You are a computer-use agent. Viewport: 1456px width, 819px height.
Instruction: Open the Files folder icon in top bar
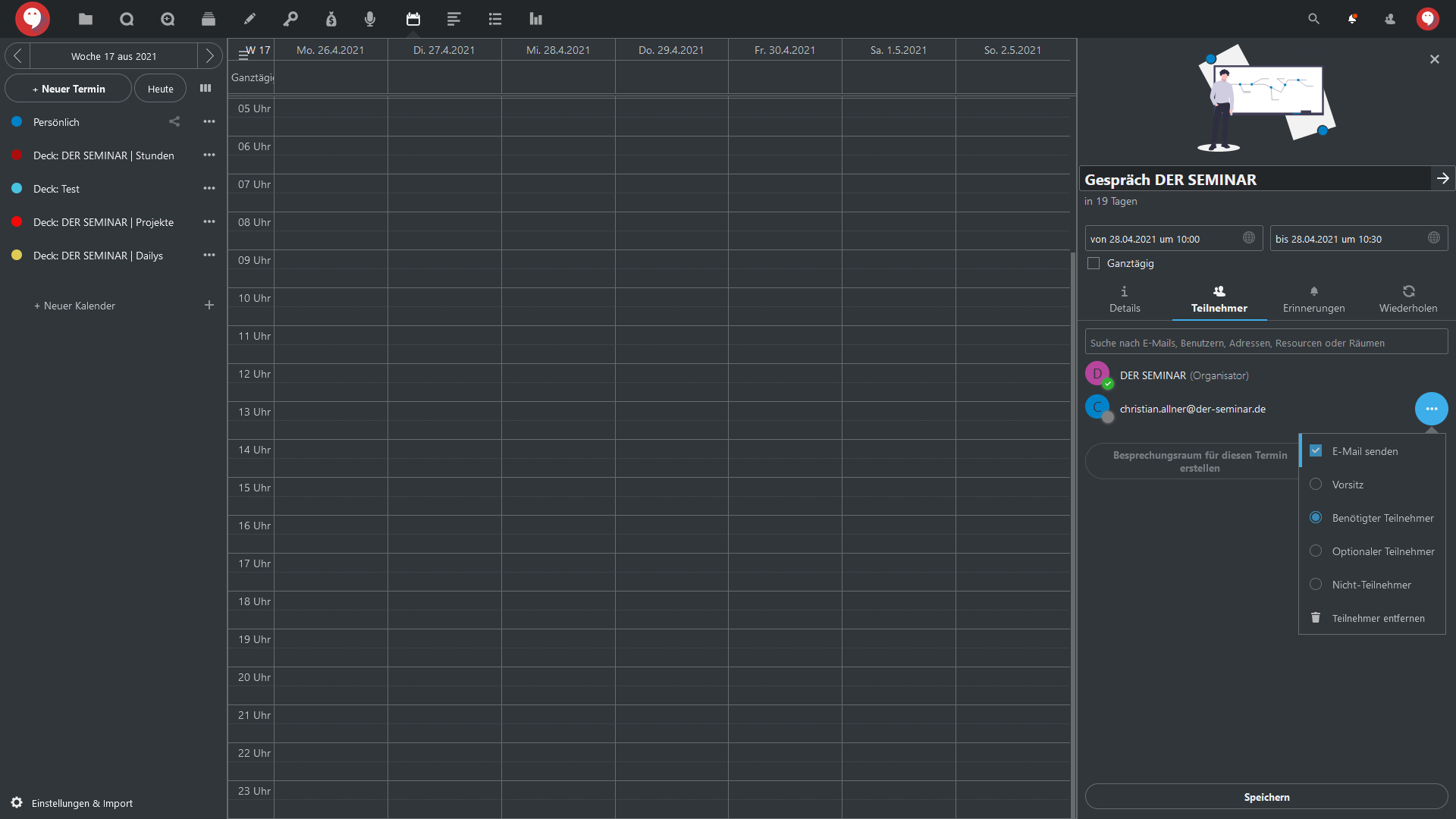[86, 19]
